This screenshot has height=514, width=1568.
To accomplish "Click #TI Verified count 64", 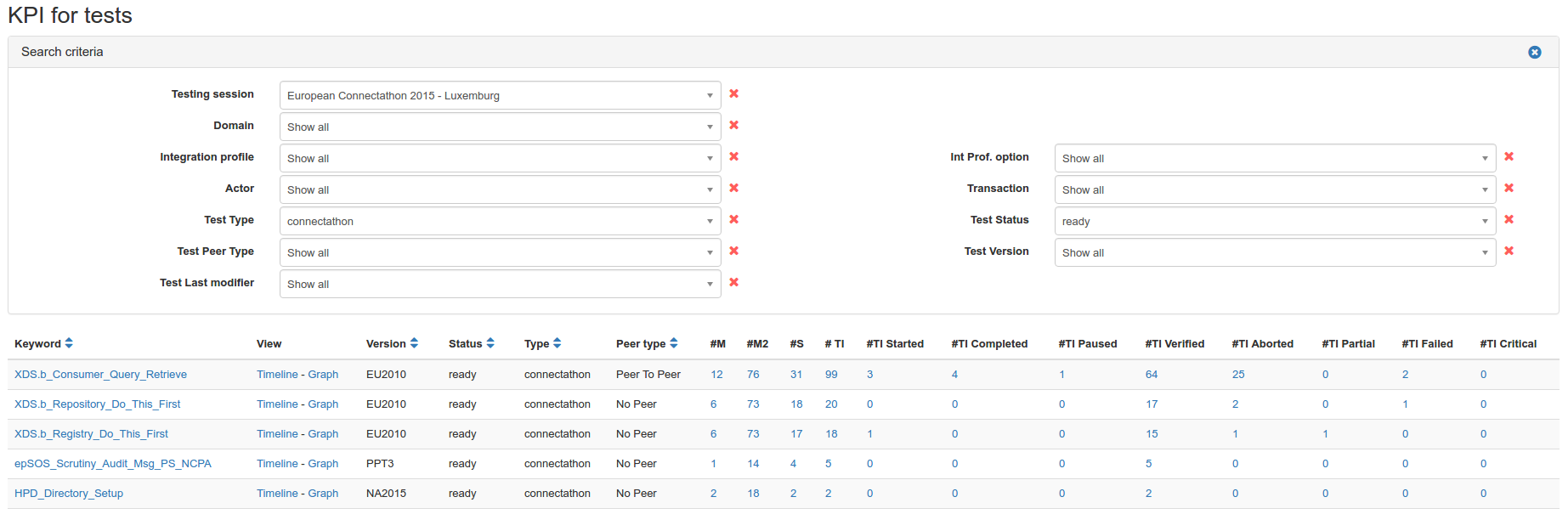I will [1151, 375].
